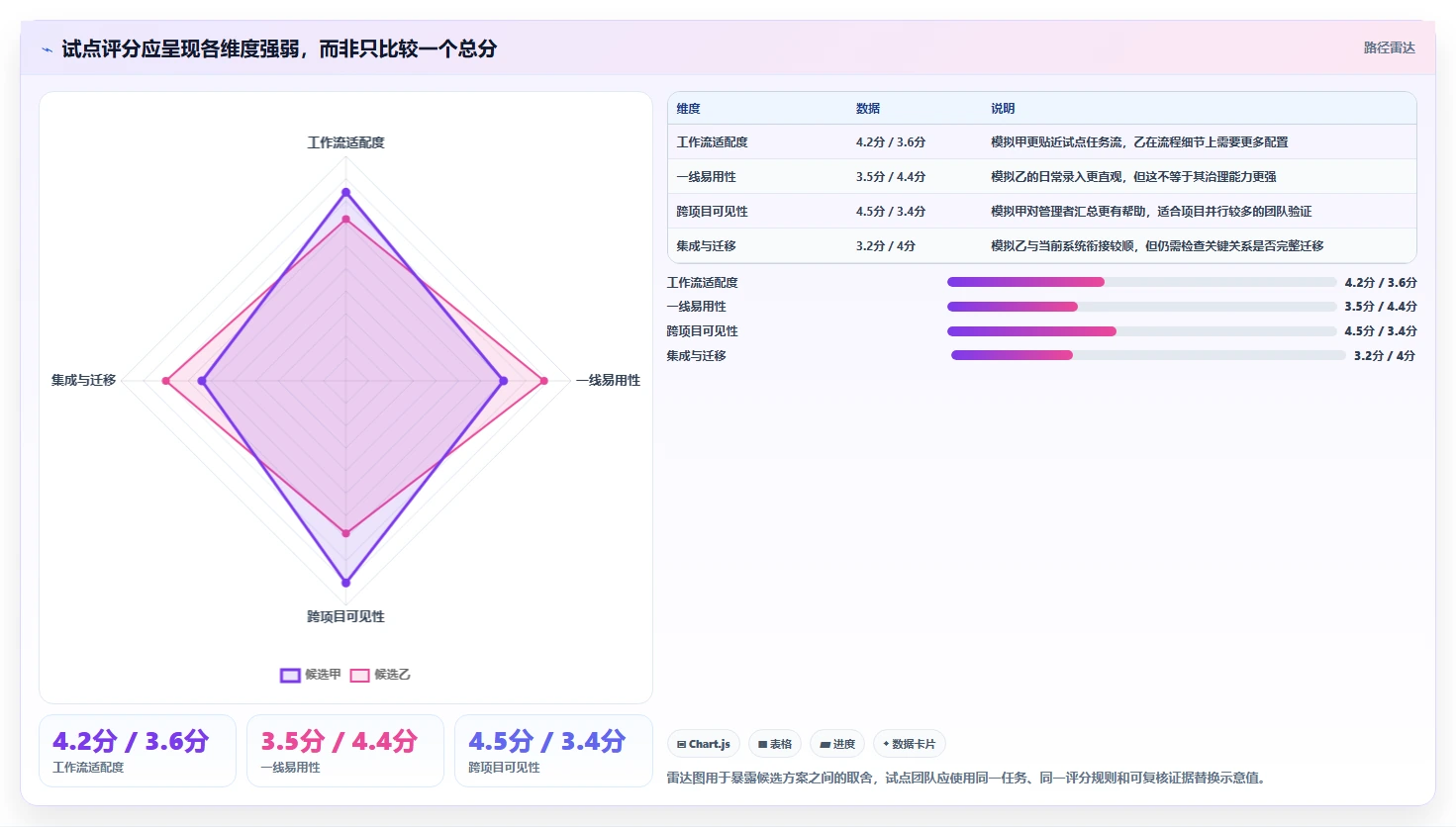Screen dimensions: 1456x827
Task: Click the pink 候选乙 data point on 一线易用性 axis
Action: [543, 381]
